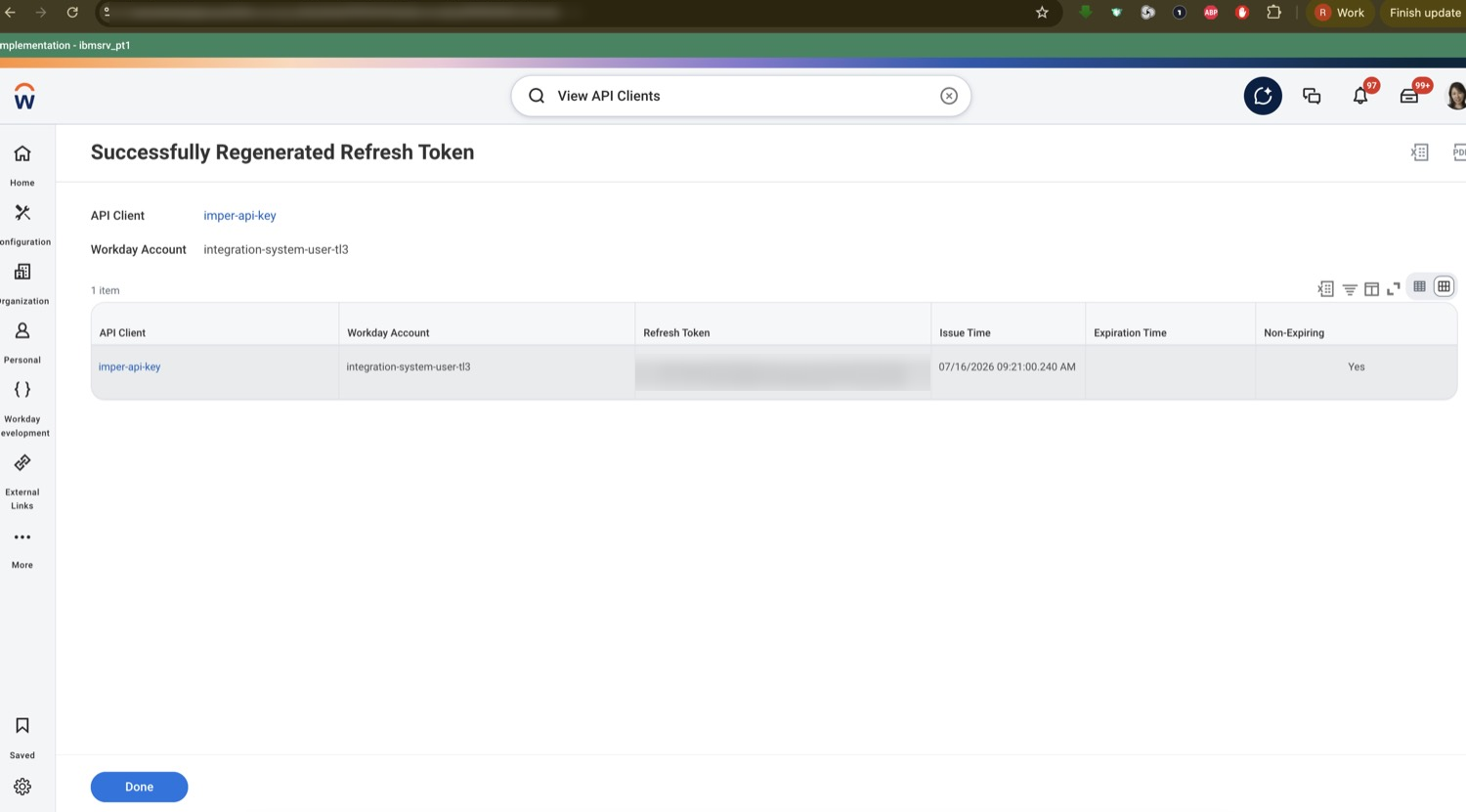
Task: Open the settings gear in the sidebar
Action: pyautogui.click(x=22, y=787)
